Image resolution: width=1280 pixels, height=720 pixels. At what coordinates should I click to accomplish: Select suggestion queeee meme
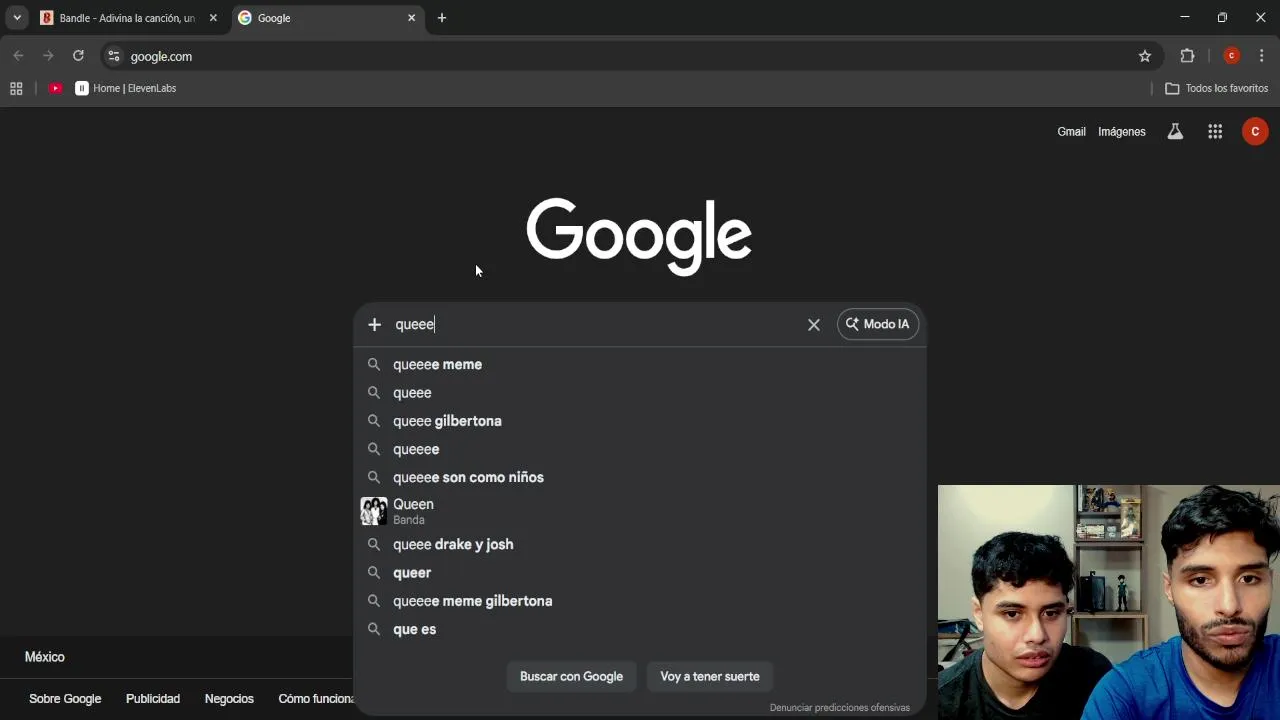click(x=640, y=364)
